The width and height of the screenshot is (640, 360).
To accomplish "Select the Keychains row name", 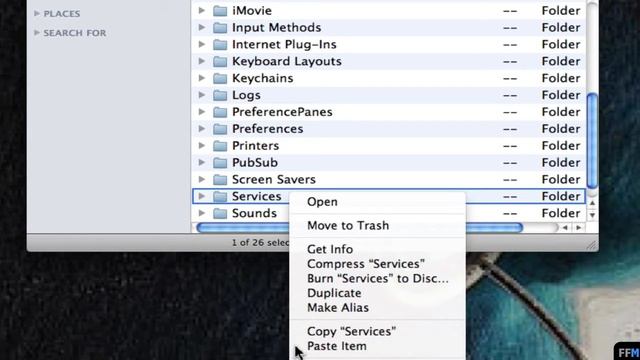I will coord(263,78).
